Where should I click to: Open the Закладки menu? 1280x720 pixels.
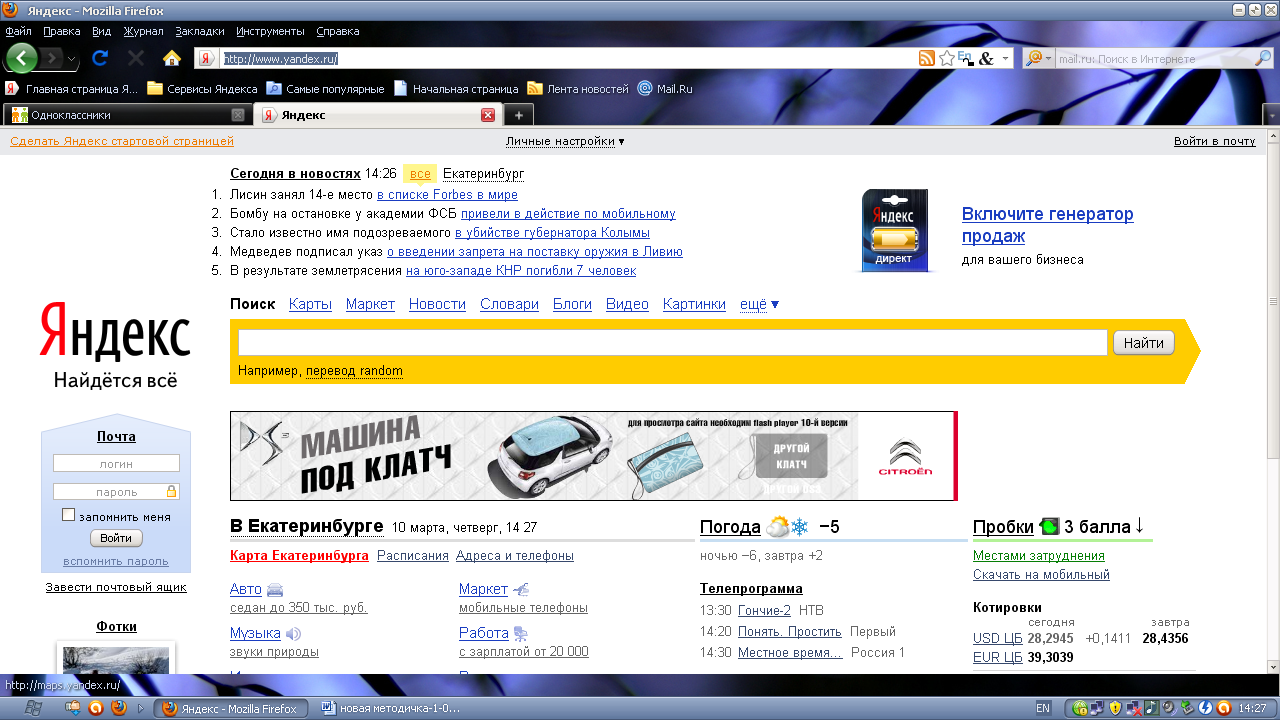pyautogui.click(x=200, y=31)
